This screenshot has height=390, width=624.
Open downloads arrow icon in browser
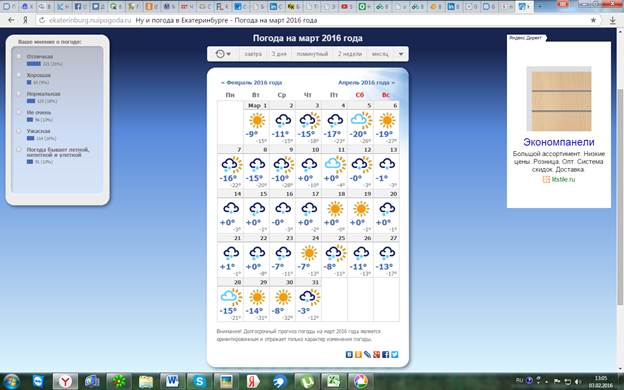[612, 20]
